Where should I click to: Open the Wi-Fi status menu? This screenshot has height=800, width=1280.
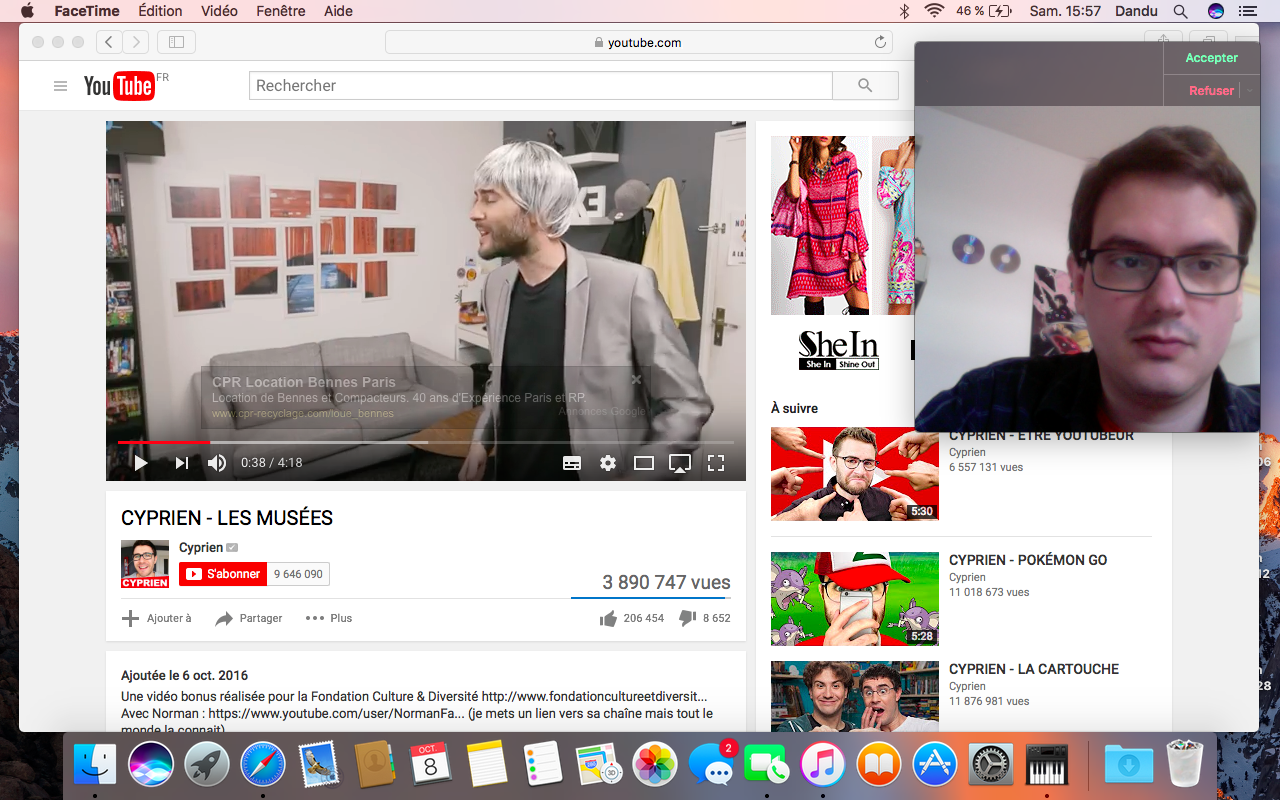click(x=935, y=11)
